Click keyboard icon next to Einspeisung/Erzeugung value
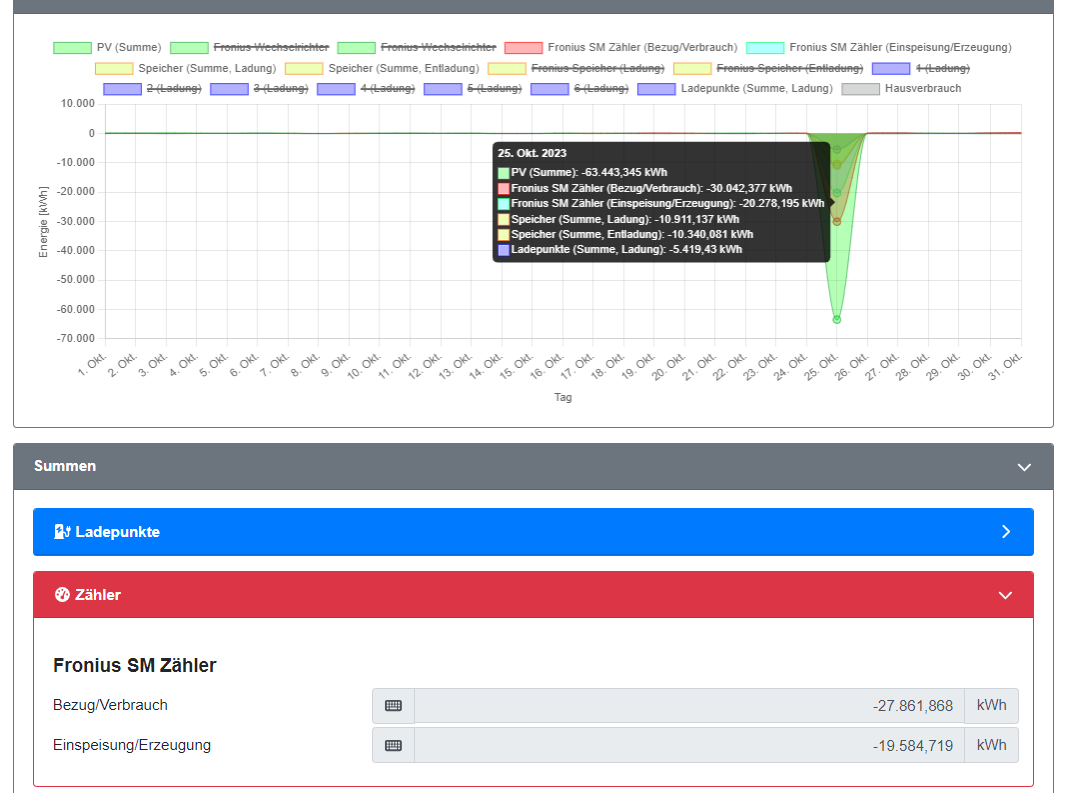The height and width of the screenshot is (793, 1076). click(x=393, y=746)
